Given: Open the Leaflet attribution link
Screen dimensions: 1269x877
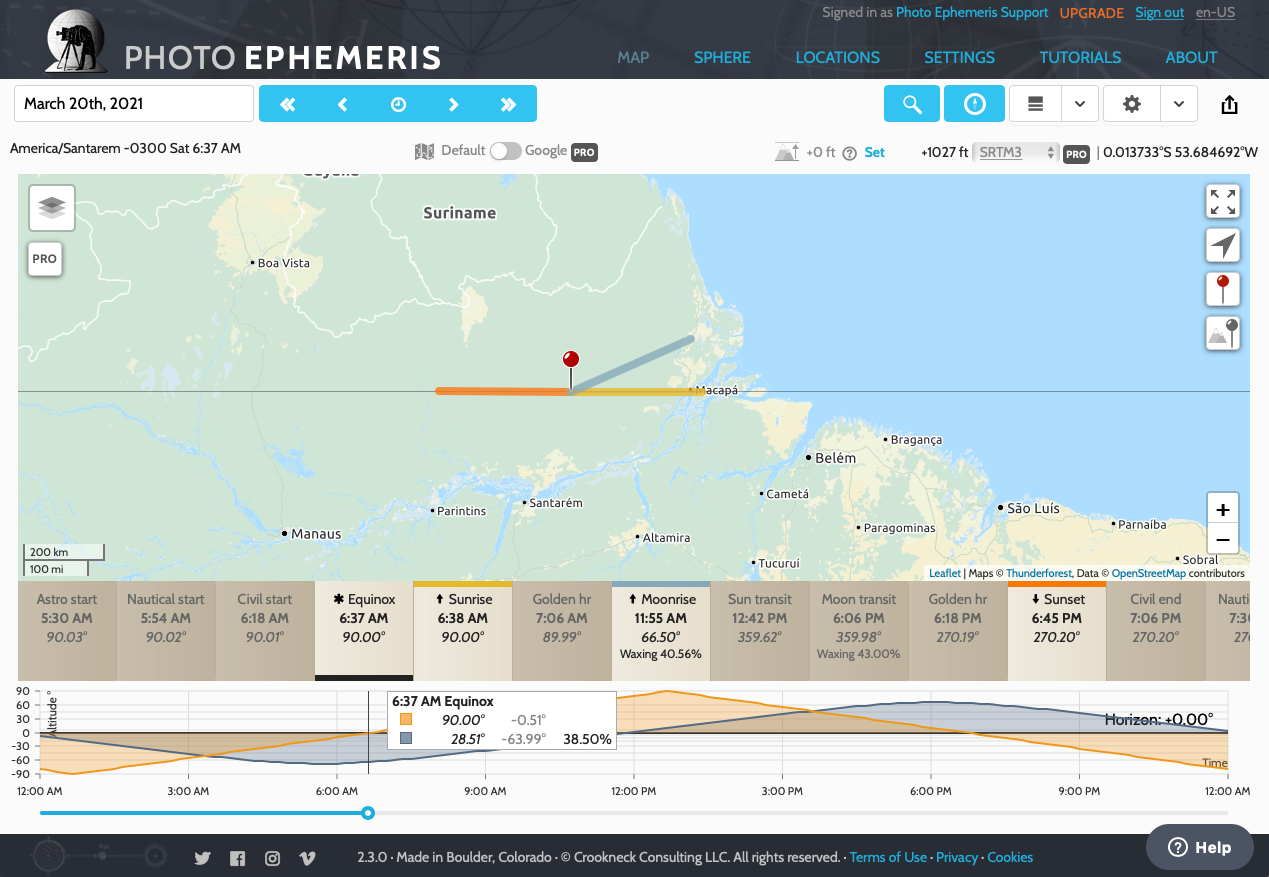Looking at the screenshot, I should [x=944, y=574].
